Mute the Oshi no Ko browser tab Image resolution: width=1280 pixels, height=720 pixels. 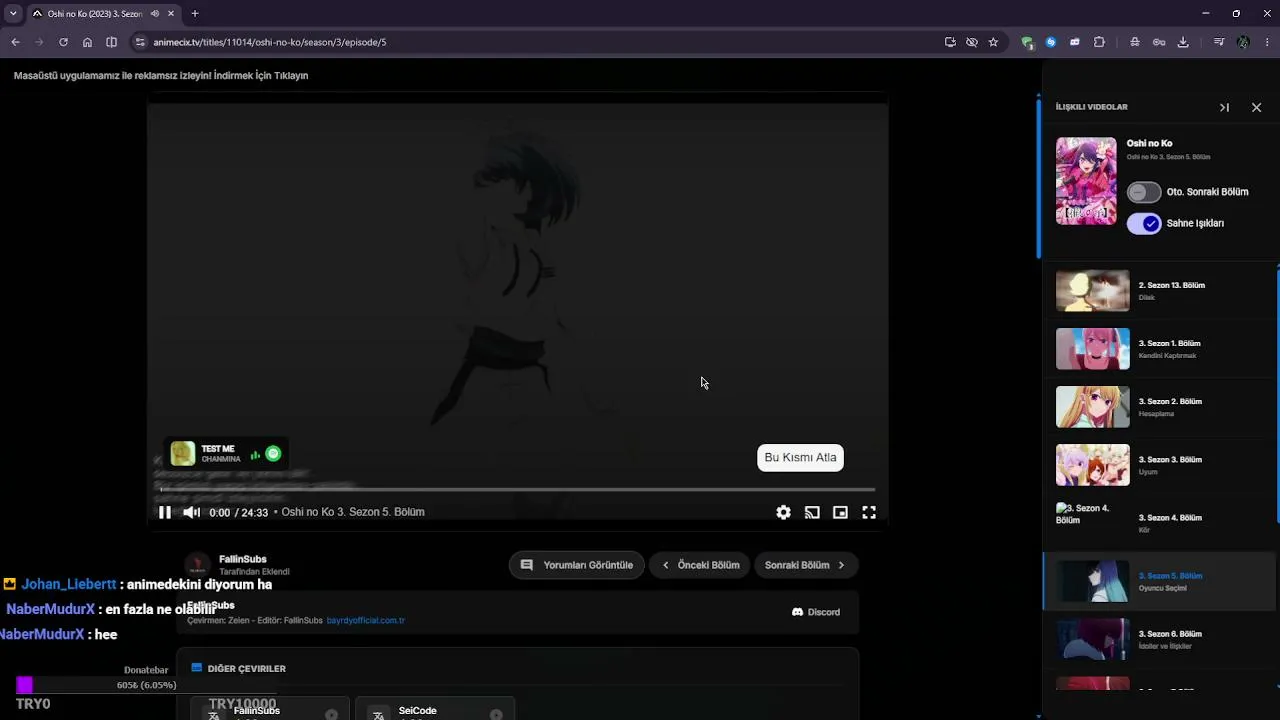click(x=155, y=14)
